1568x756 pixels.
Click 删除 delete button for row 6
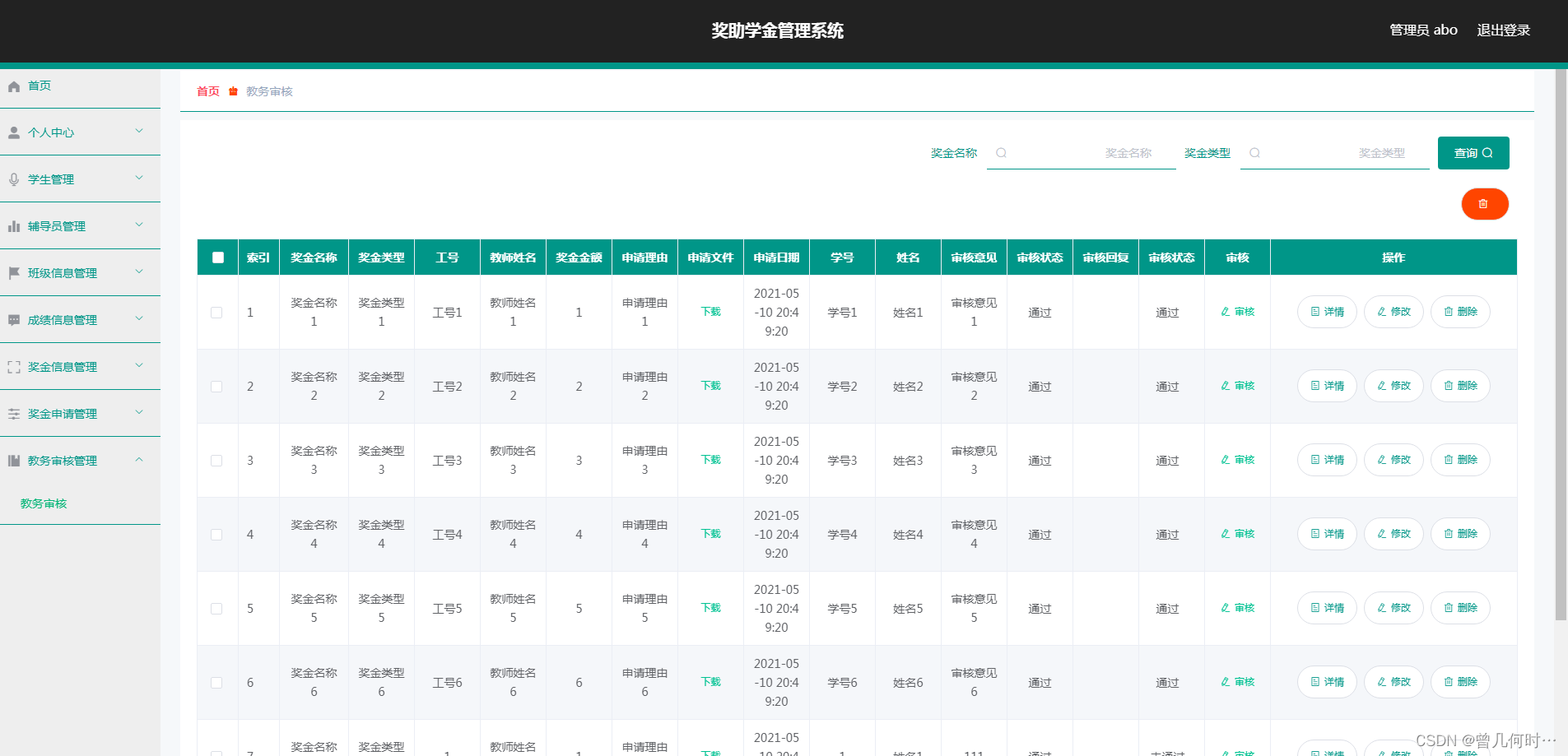pyautogui.click(x=1460, y=682)
